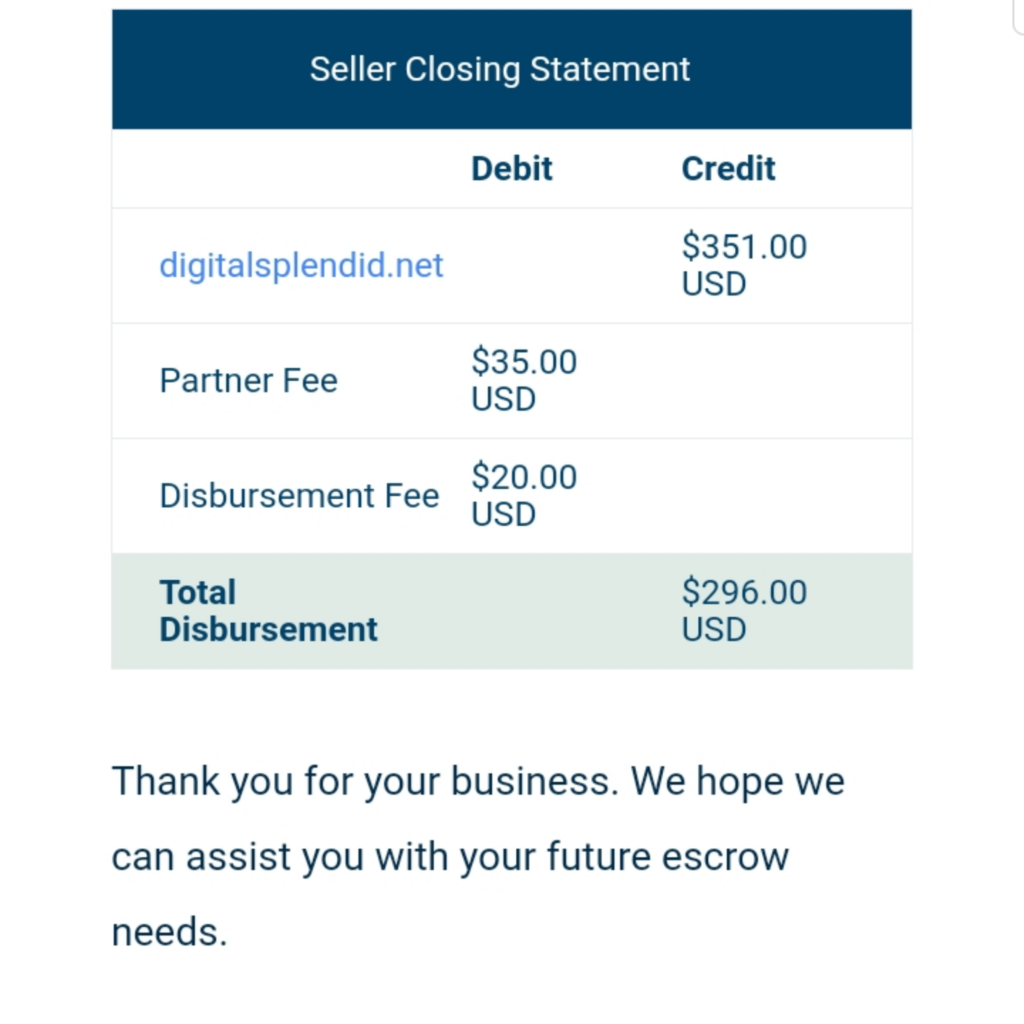Viewport: 1024px width, 1024px height.
Task: Click the $351.00 USD credit amount
Action: pyautogui.click(x=744, y=265)
